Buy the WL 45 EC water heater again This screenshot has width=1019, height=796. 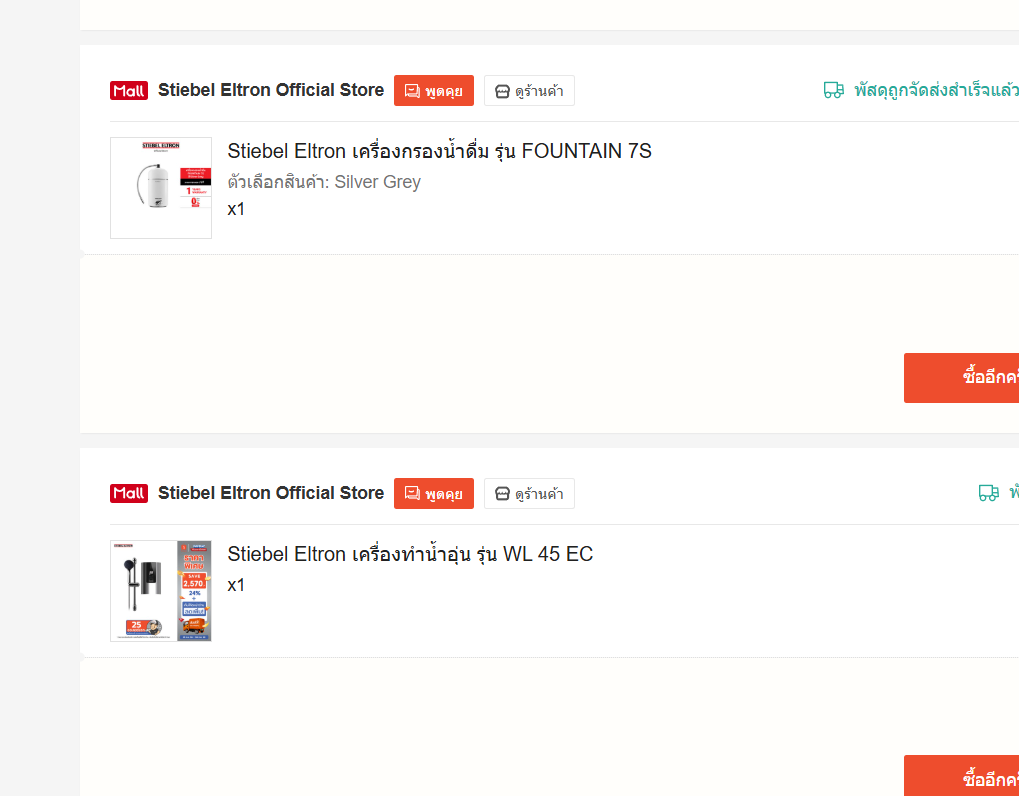(961, 776)
